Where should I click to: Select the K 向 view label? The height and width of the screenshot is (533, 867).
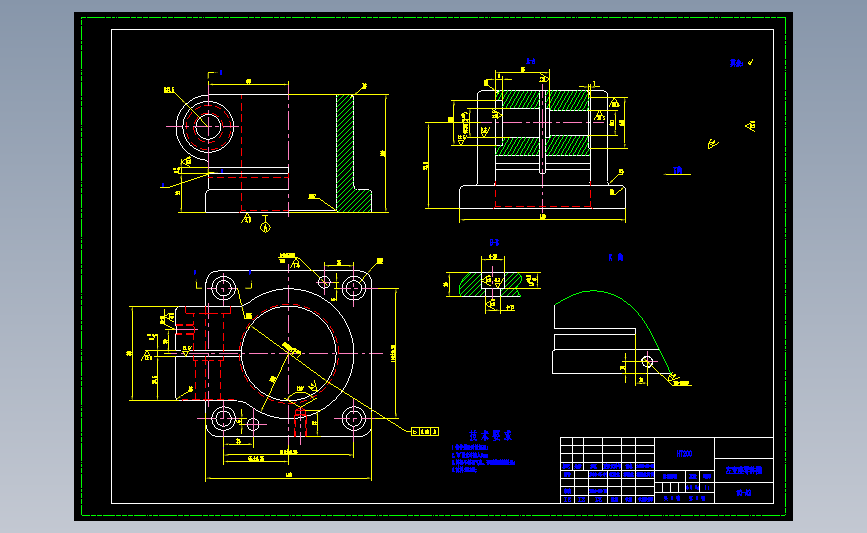[616, 257]
